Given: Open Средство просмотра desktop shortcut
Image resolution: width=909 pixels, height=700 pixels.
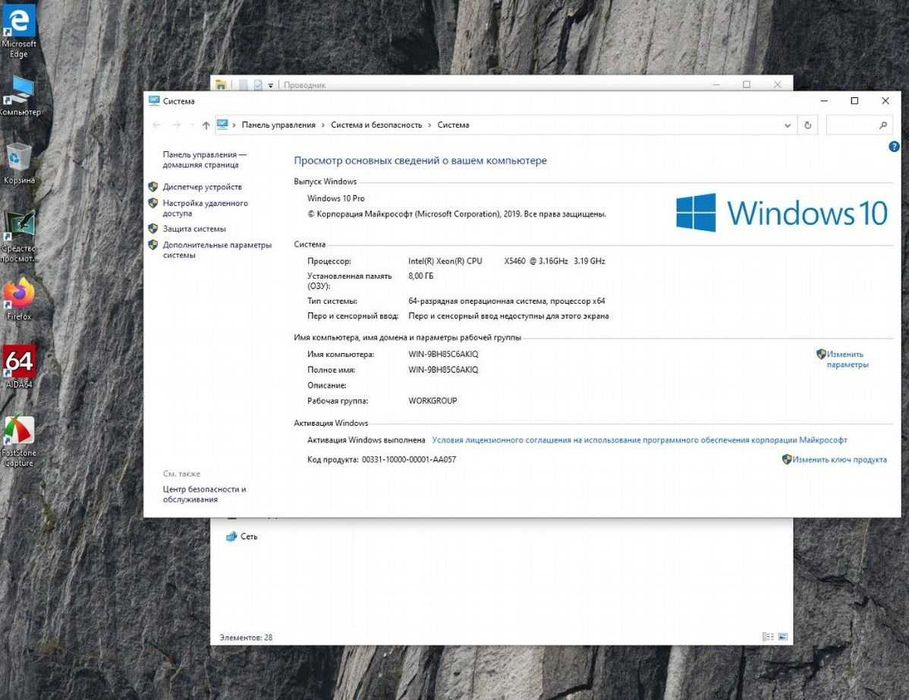Looking at the screenshot, I should pyautogui.click(x=19, y=237).
